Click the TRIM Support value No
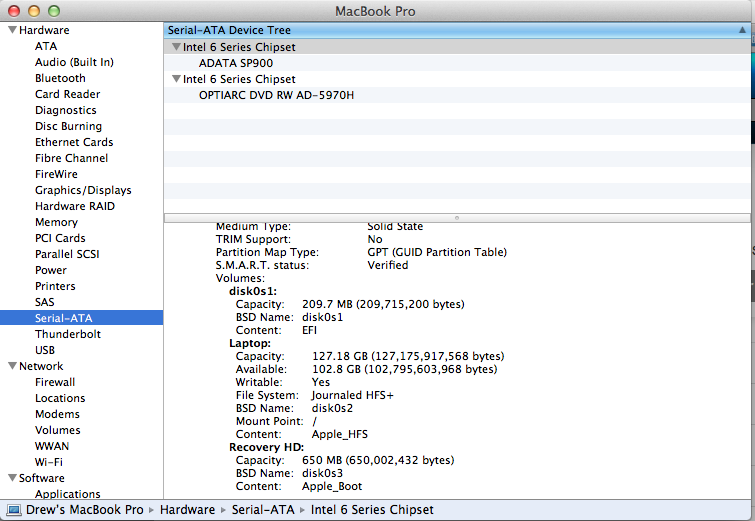The image size is (755, 521). 375,239
